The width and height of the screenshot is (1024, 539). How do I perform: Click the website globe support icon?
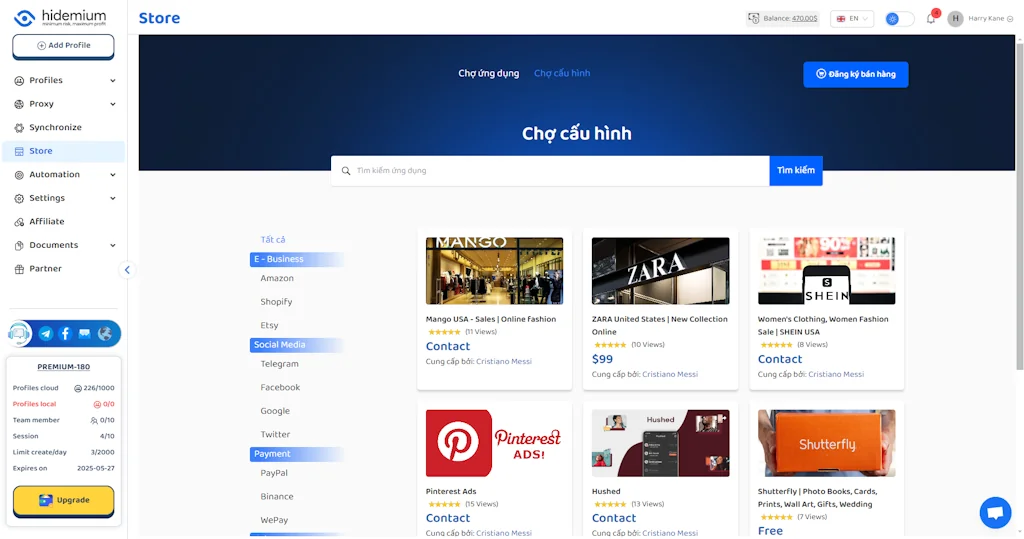pos(104,333)
